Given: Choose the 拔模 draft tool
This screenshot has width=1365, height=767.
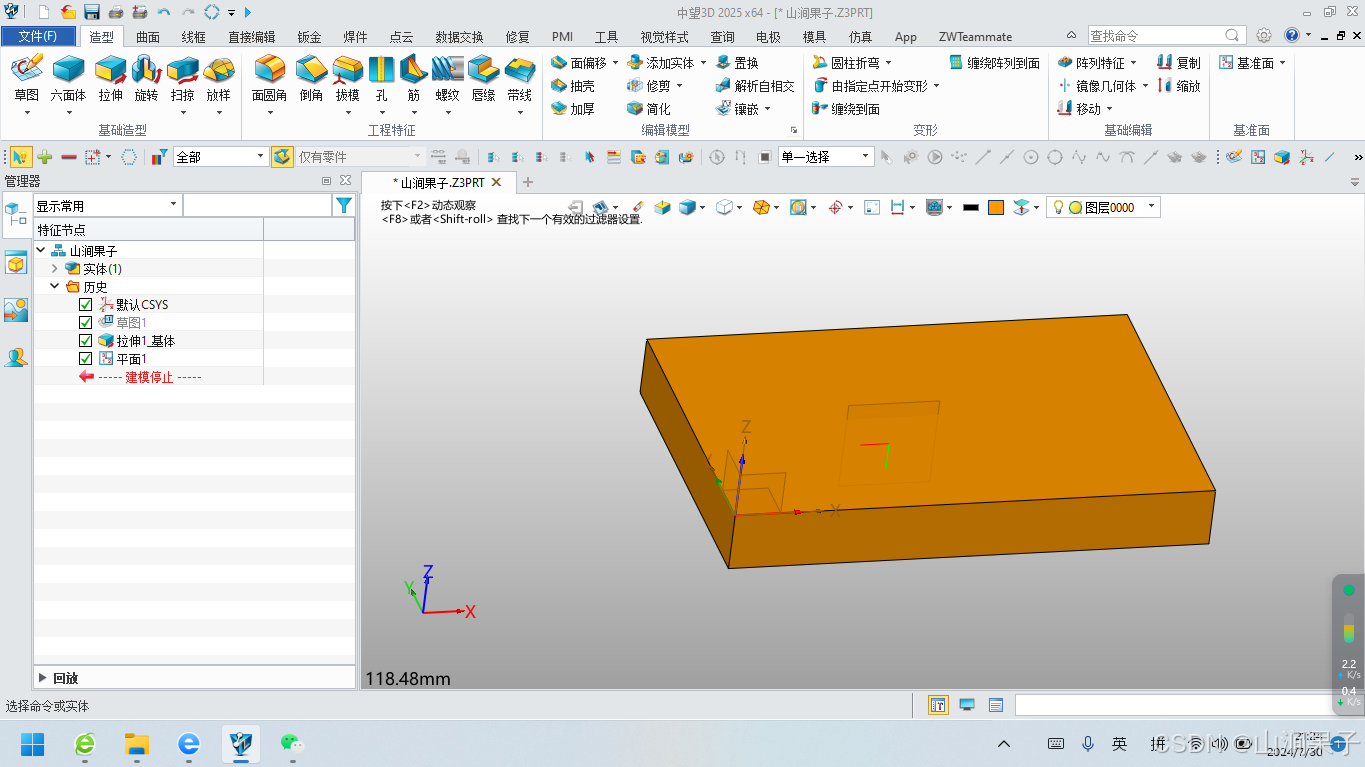Looking at the screenshot, I should pos(347,79).
